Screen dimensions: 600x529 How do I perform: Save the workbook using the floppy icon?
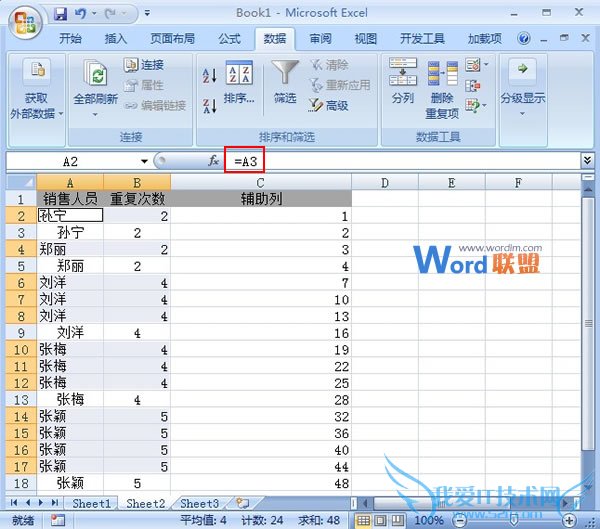(x=60, y=14)
